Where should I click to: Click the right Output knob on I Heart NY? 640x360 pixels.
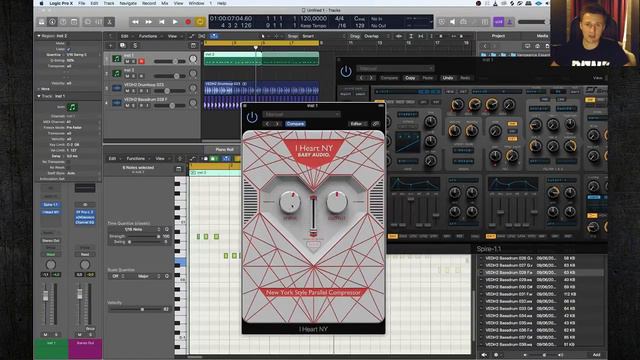tap(337, 202)
